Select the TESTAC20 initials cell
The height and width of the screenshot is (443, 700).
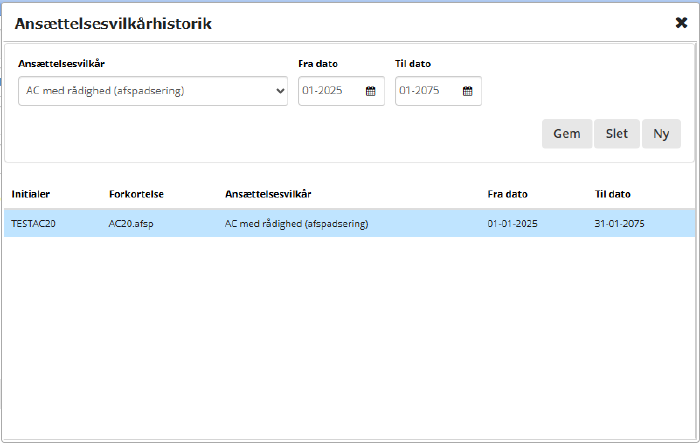click(34, 223)
